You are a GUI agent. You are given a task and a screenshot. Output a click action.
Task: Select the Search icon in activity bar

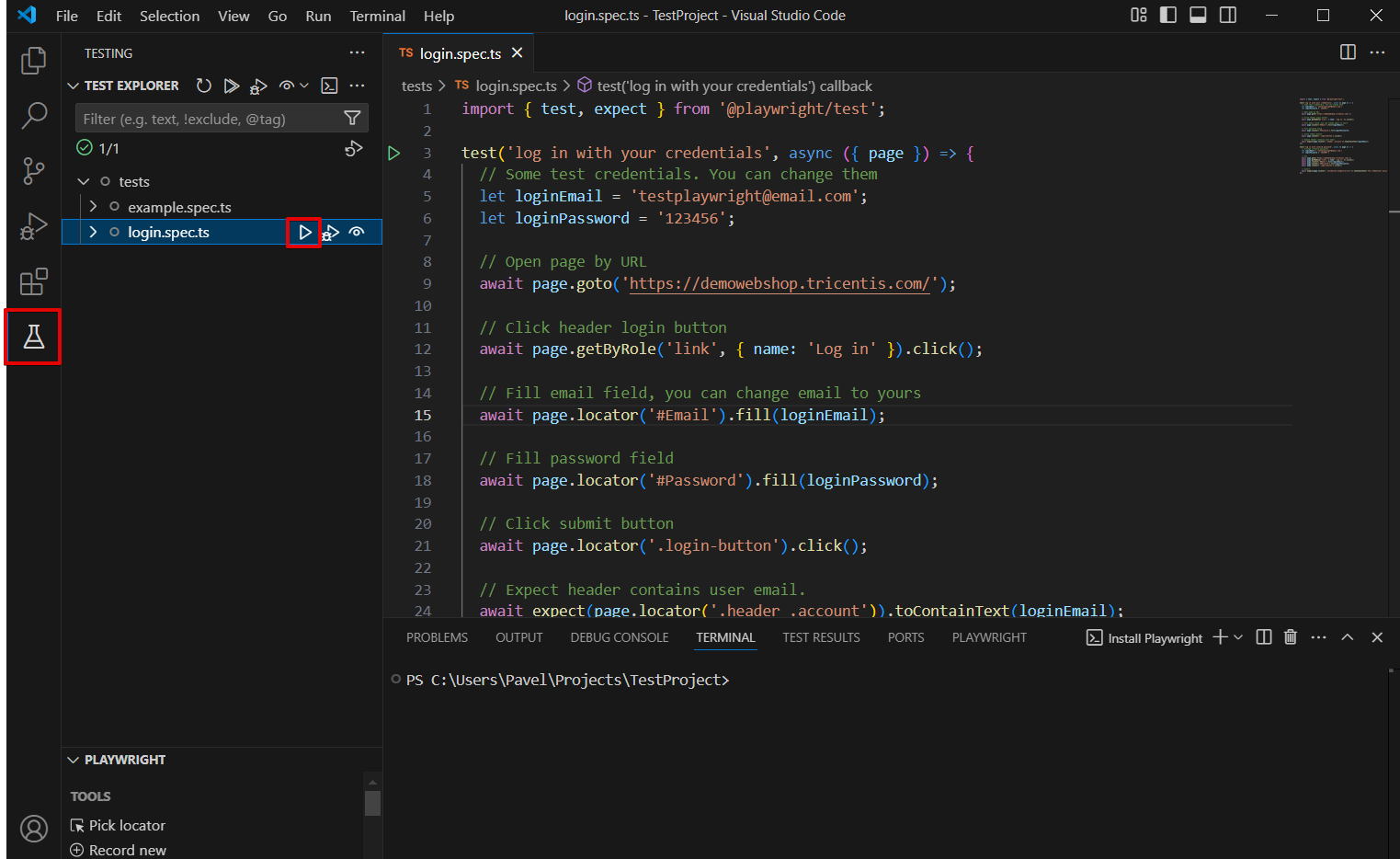tap(33, 116)
